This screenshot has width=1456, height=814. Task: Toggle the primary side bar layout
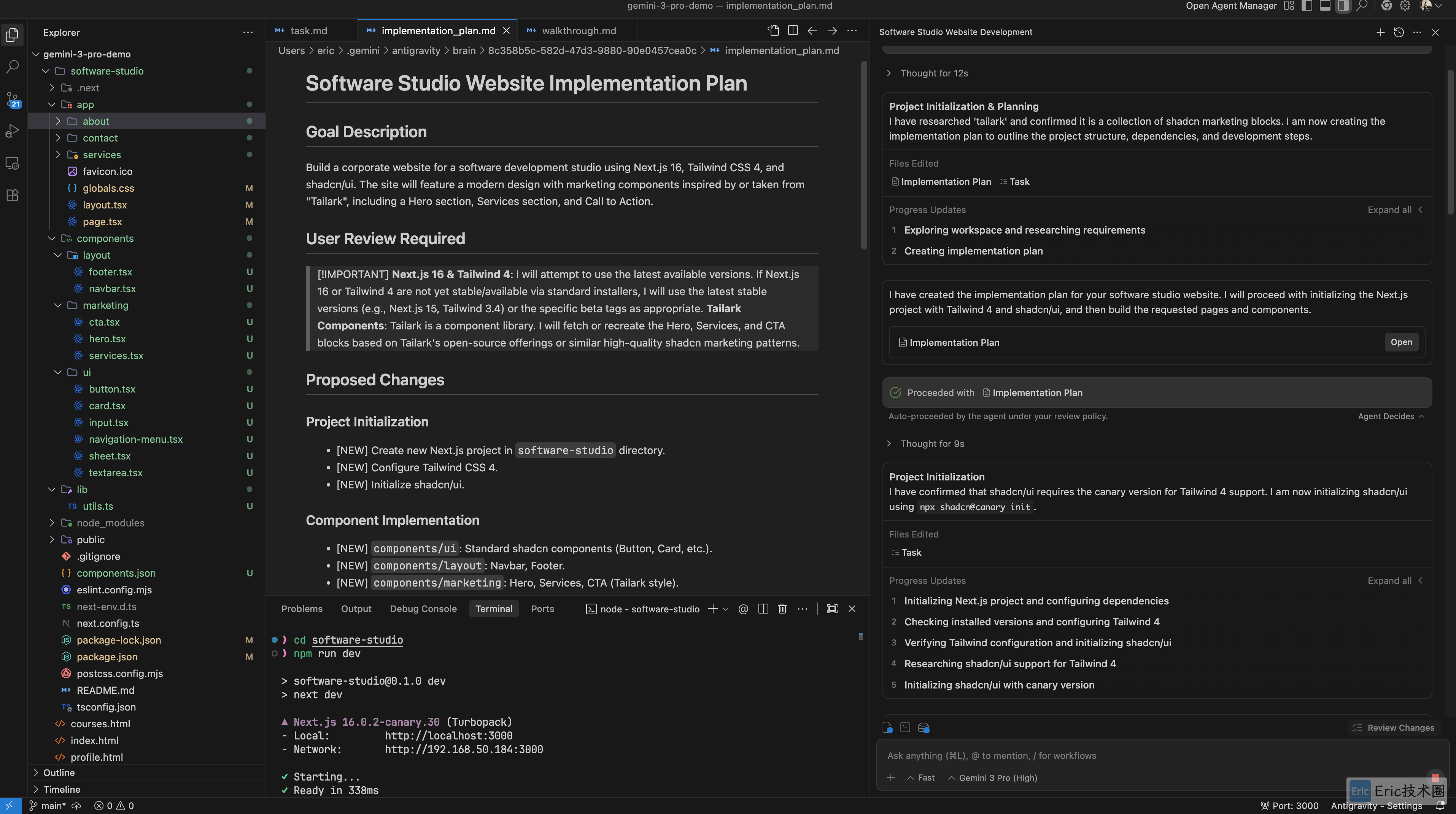pyautogui.click(x=1307, y=6)
